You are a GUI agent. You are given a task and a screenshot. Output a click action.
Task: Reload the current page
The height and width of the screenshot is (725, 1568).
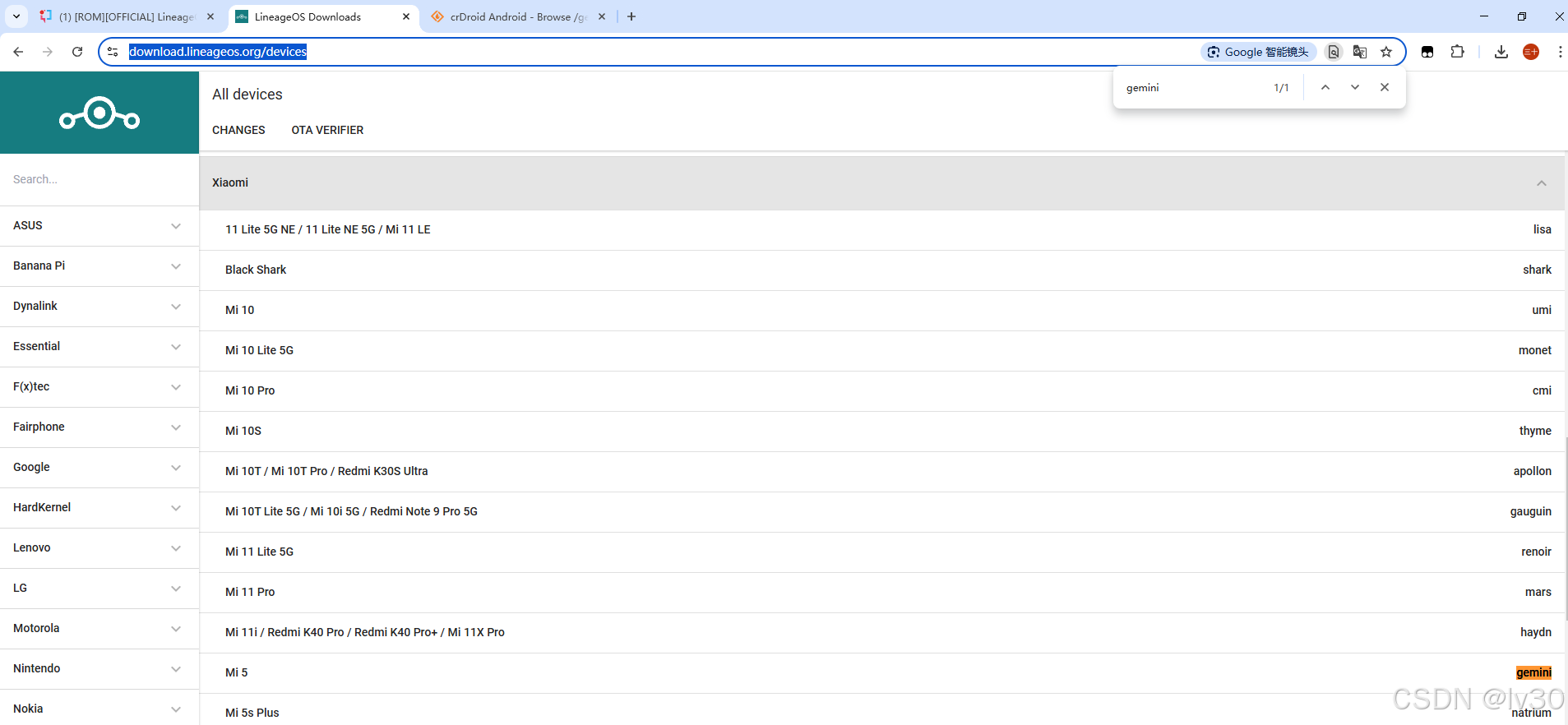[77, 52]
